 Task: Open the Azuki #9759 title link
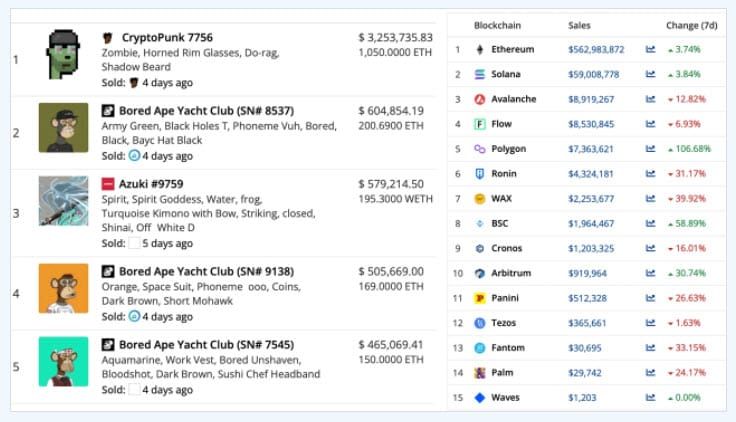pos(151,184)
